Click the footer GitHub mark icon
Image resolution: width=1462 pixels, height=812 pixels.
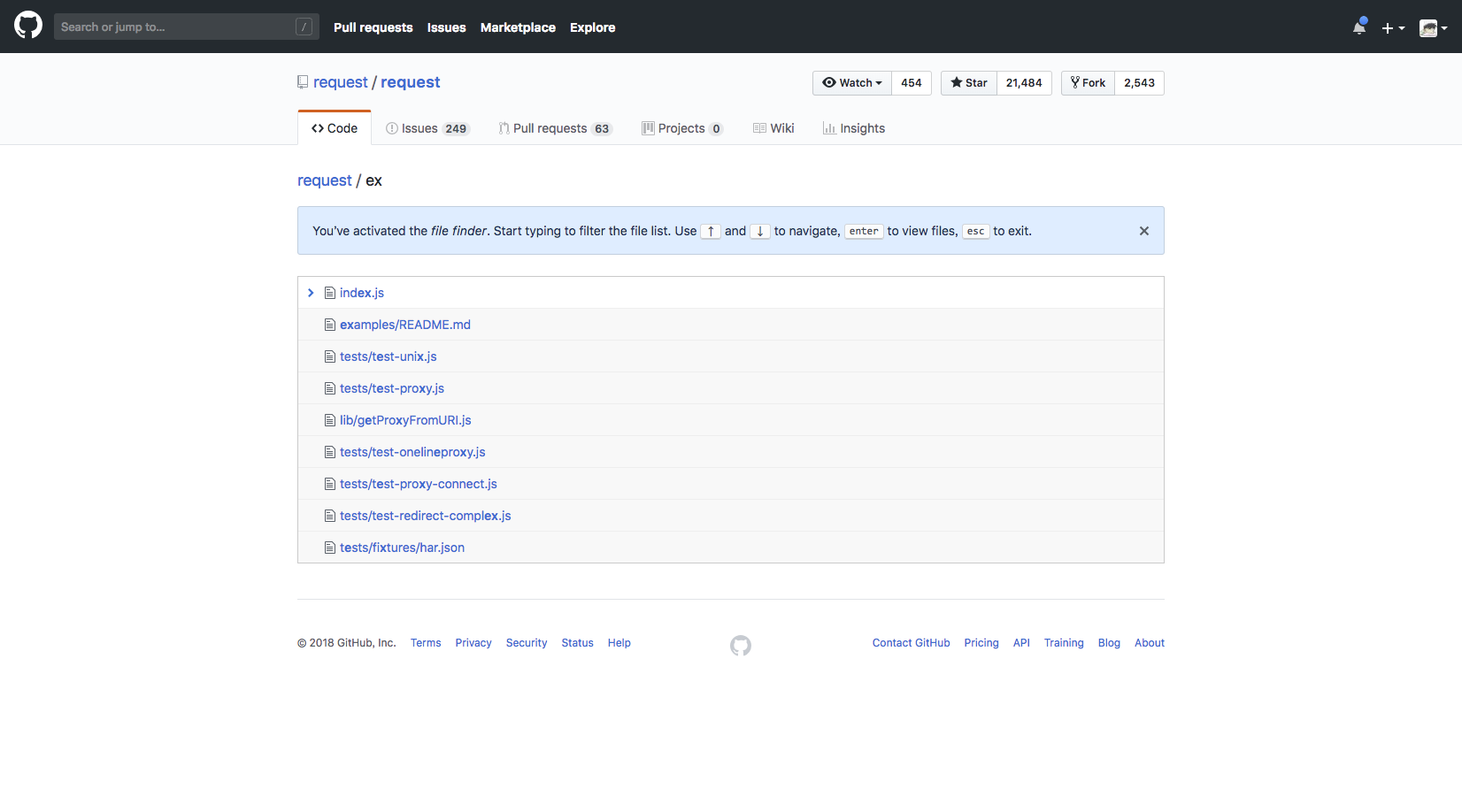(x=741, y=646)
